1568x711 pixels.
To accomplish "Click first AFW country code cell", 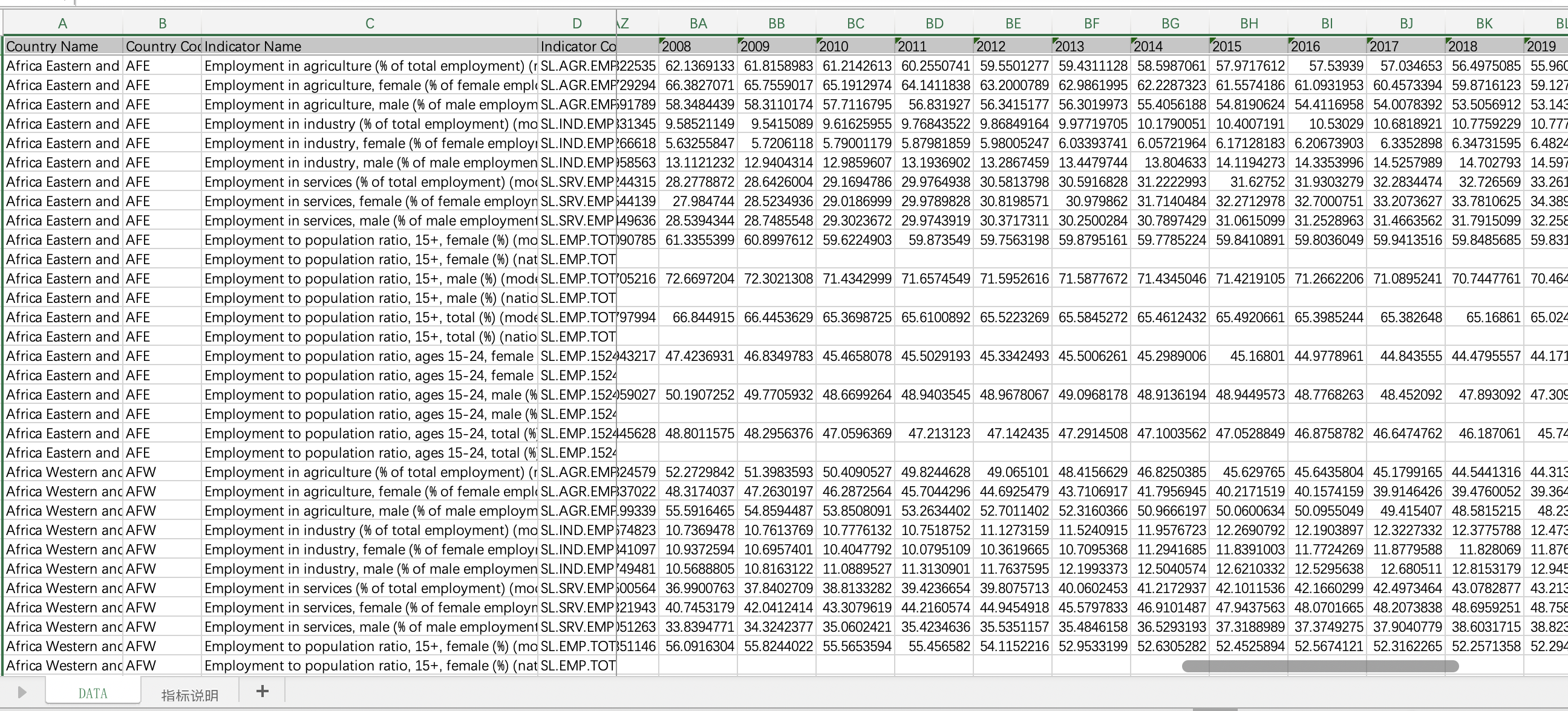I will 162,472.
